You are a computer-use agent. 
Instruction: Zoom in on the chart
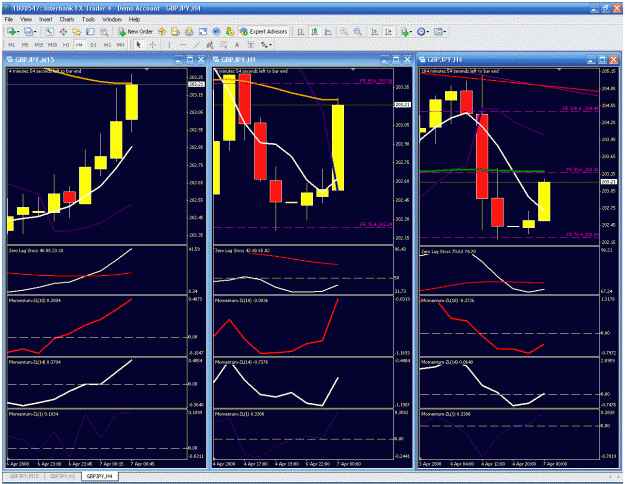coord(344,31)
